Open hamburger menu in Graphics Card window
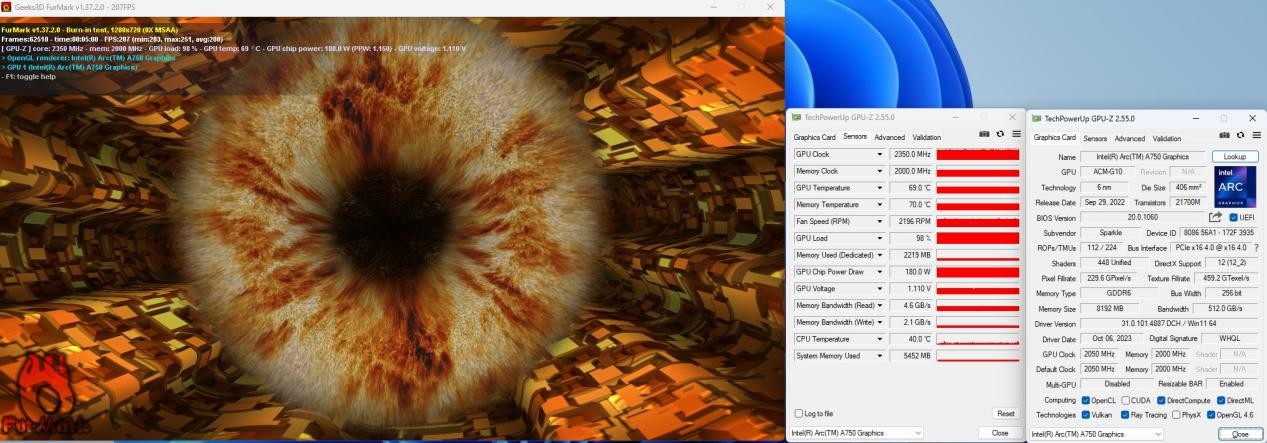Image resolution: width=1267 pixels, height=443 pixels. coord(1256,135)
